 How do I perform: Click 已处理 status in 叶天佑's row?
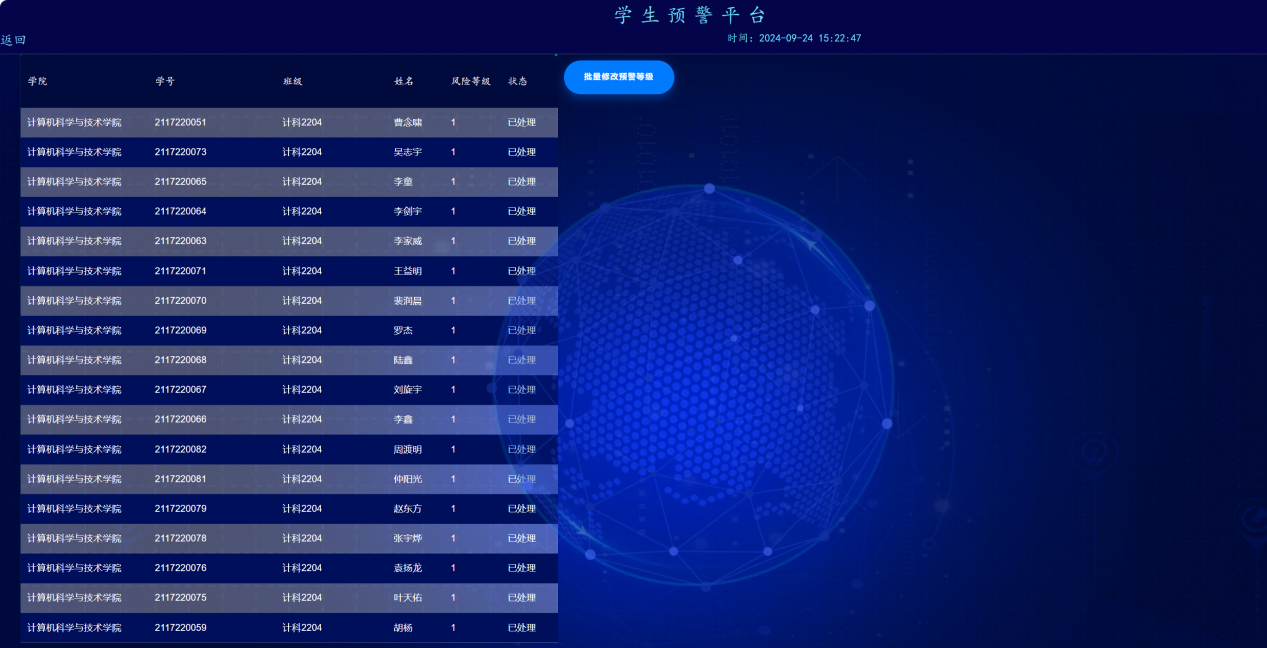[x=521, y=598]
